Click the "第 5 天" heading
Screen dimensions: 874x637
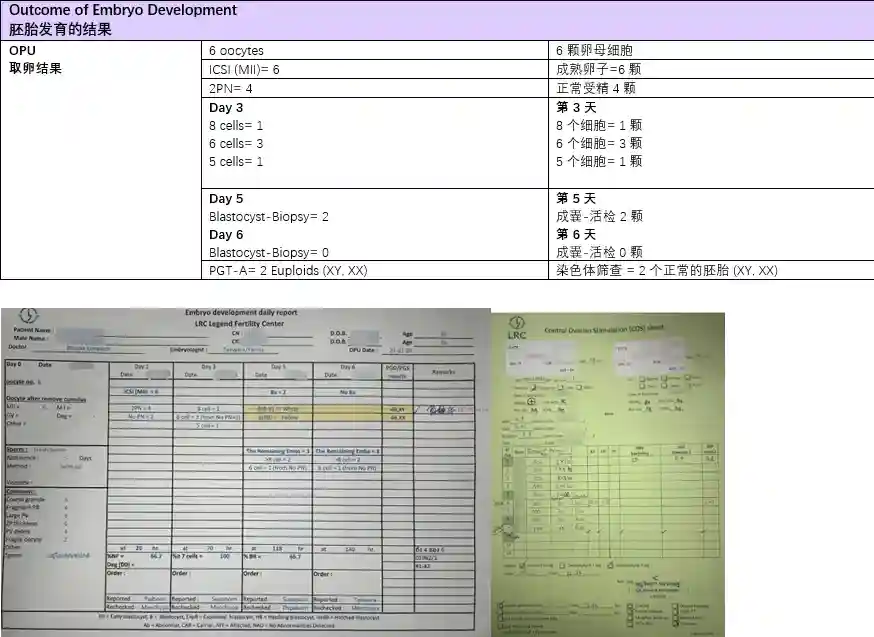click(576, 198)
